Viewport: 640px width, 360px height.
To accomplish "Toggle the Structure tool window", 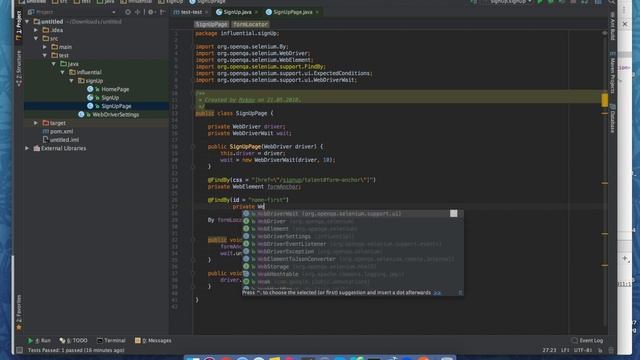I will [x=19, y=68].
